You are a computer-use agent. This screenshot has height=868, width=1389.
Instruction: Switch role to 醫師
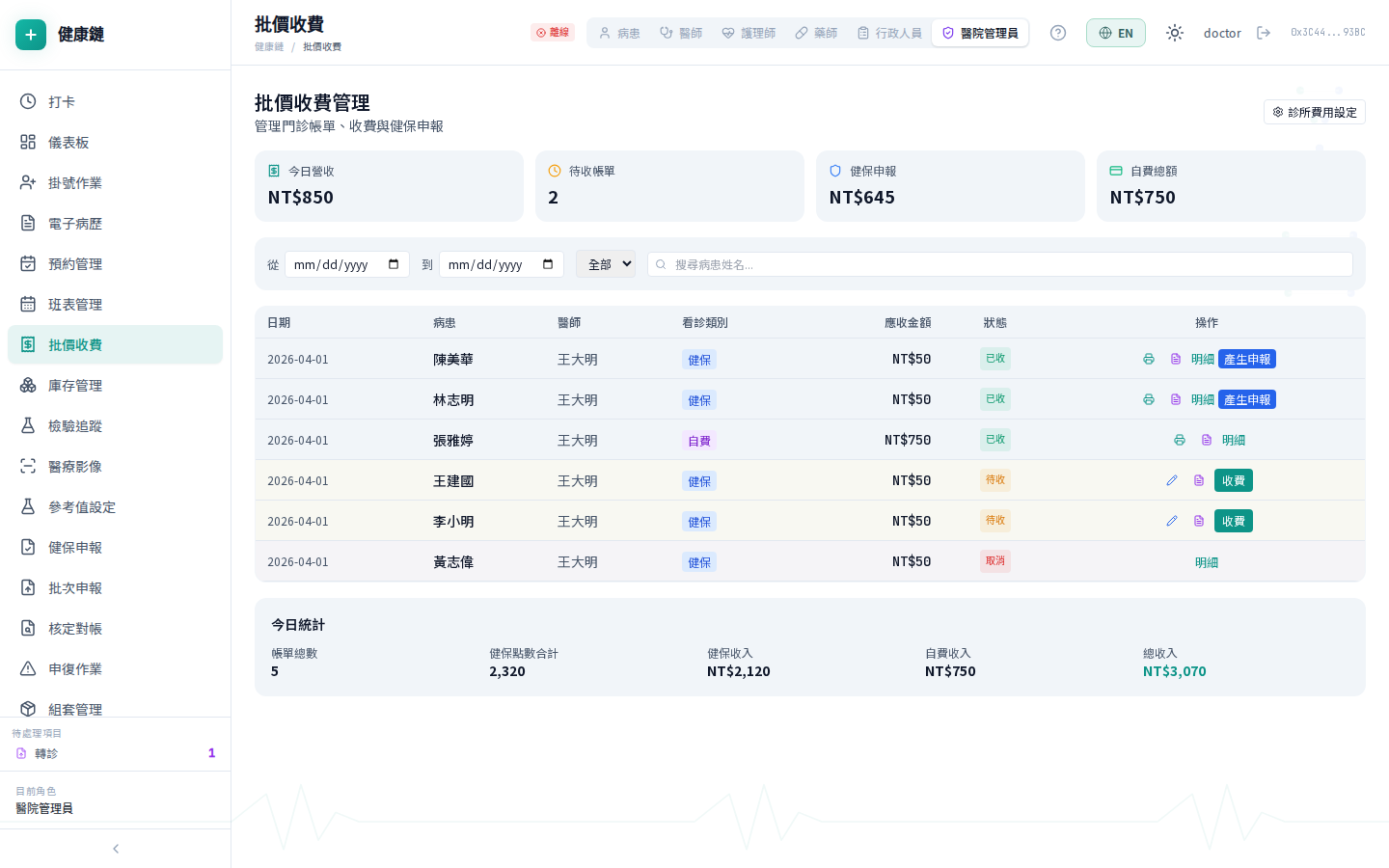point(681,33)
